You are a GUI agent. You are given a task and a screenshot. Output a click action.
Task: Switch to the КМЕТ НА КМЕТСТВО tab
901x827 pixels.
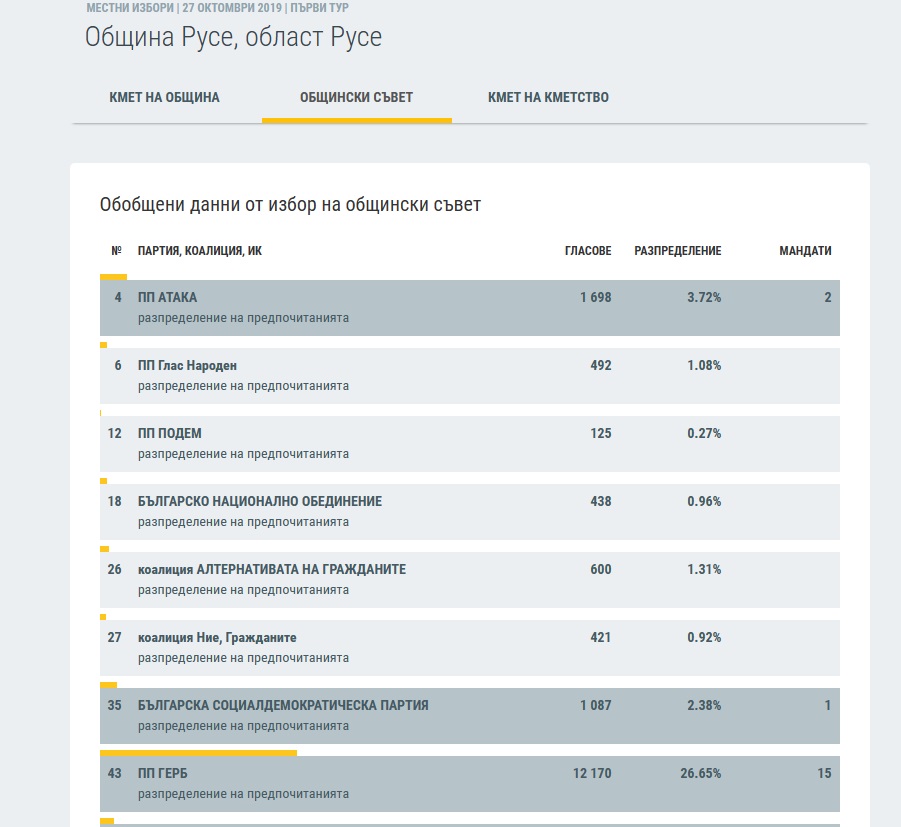point(548,98)
